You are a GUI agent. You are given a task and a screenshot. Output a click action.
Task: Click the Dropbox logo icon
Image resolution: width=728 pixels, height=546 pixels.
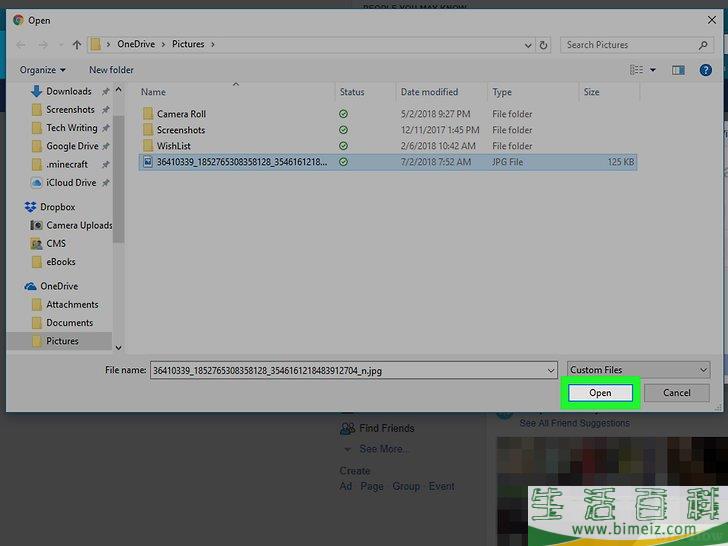click(x=30, y=207)
